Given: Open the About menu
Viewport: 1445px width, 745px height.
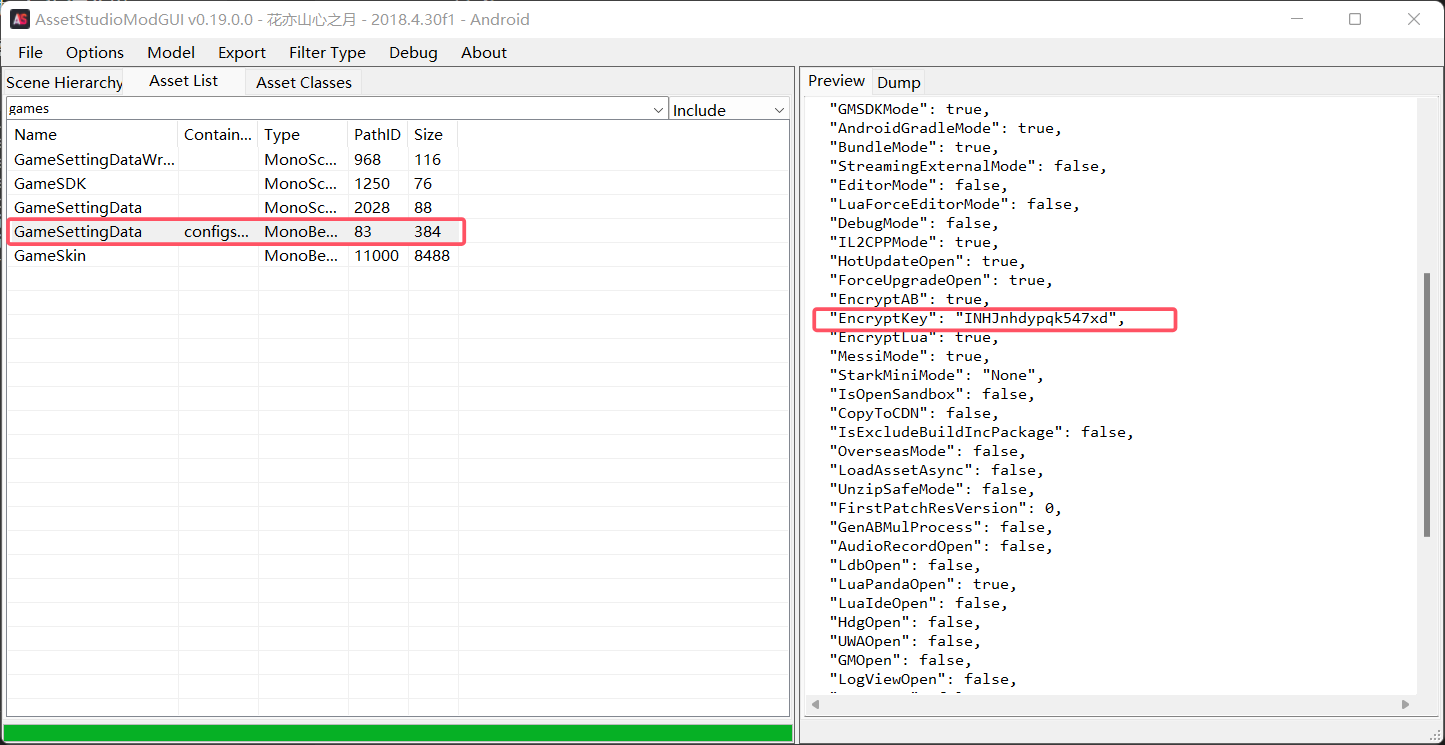Looking at the screenshot, I should tap(484, 53).
